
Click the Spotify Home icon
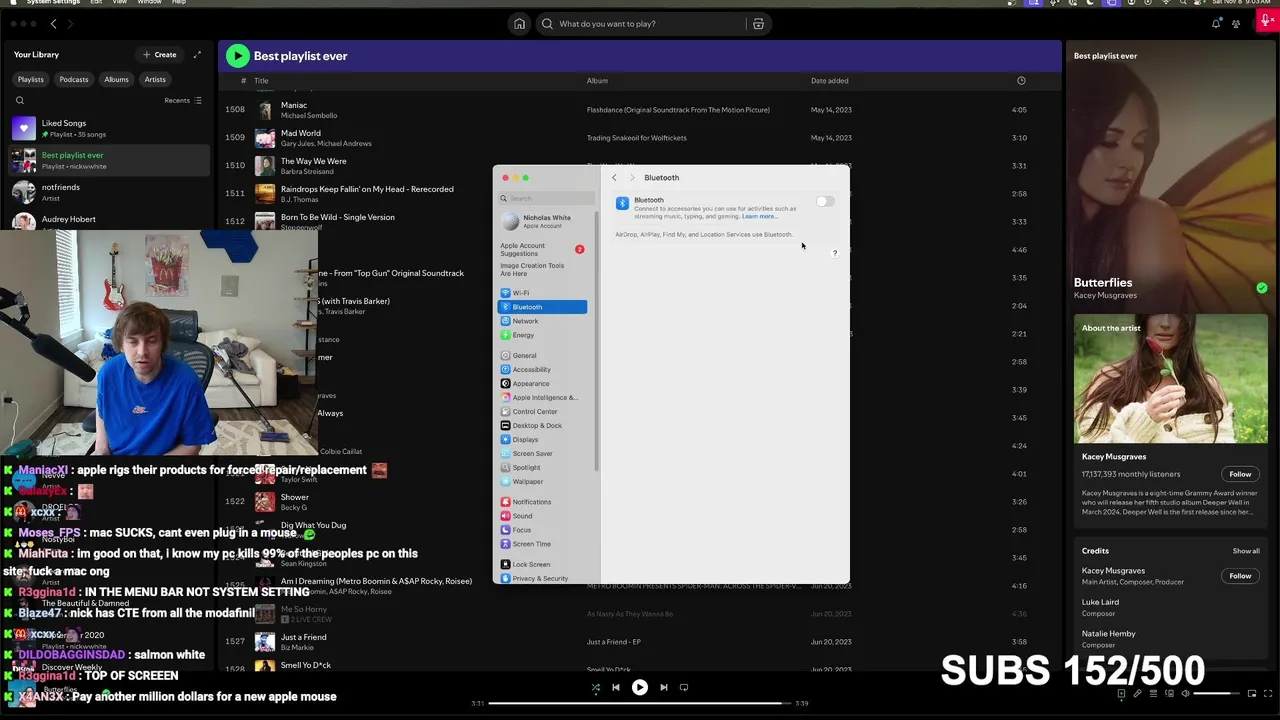click(x=519, y=24)
